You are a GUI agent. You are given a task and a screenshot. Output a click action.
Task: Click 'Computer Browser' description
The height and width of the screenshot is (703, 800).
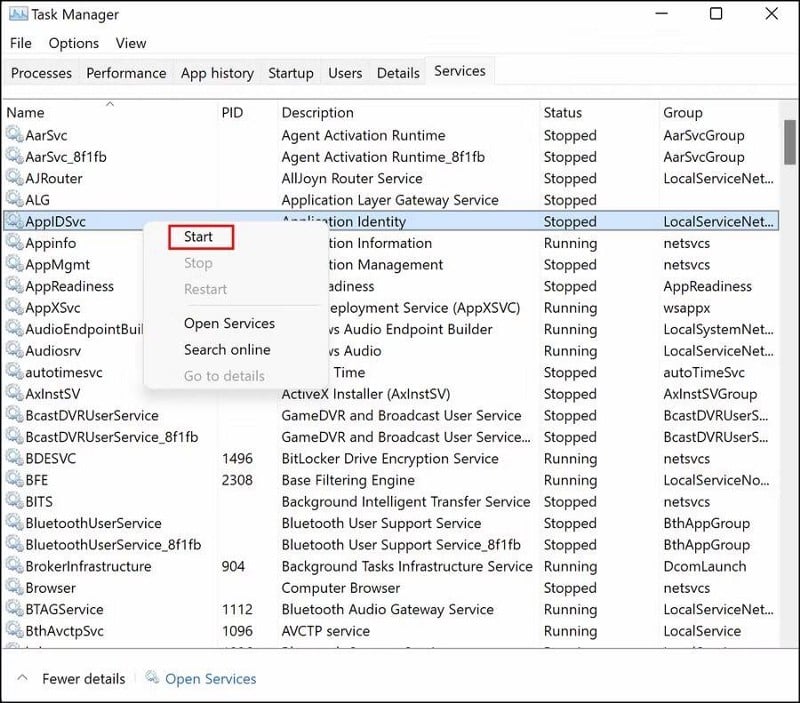340,588
